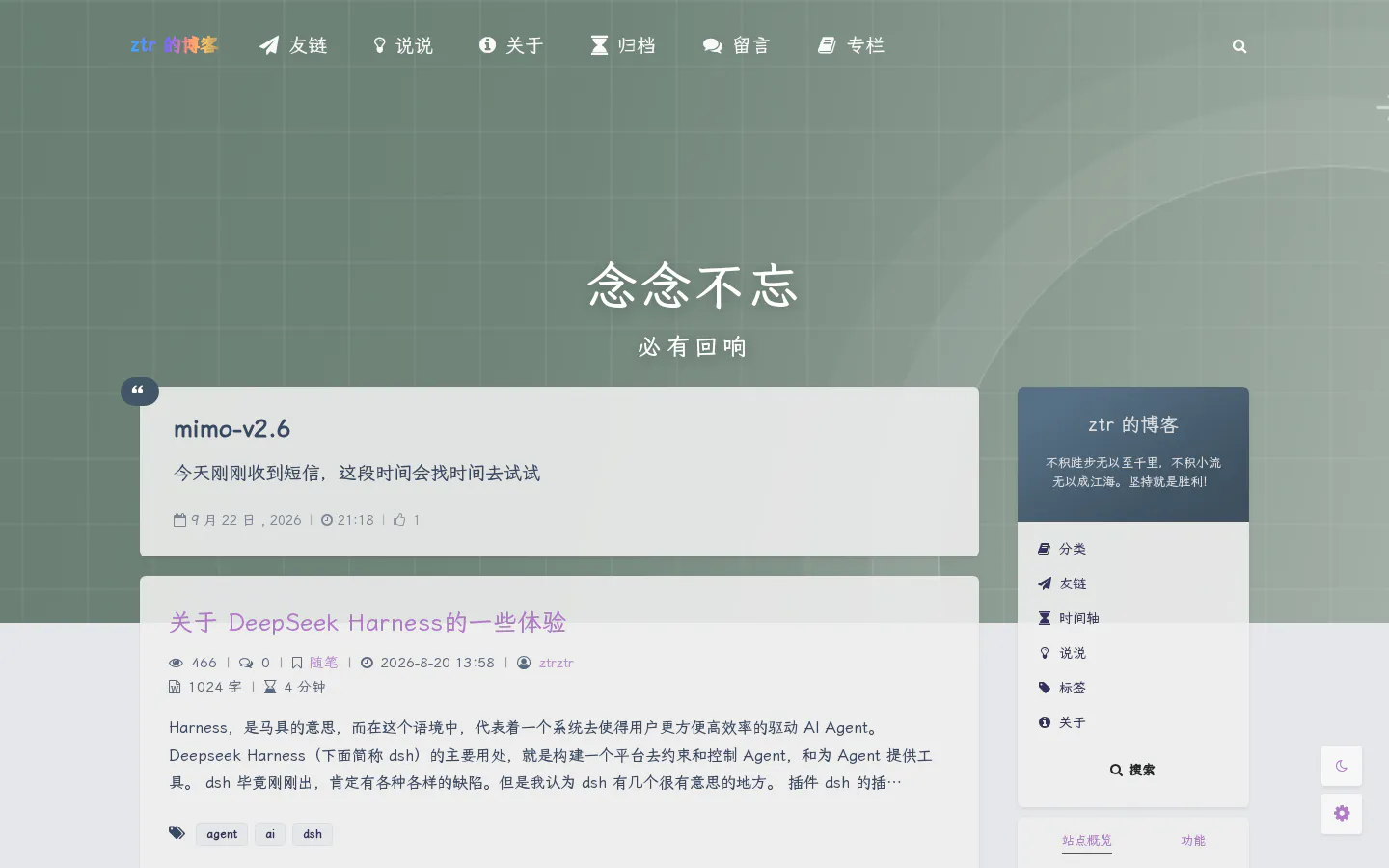This screenshot has width=1389, height=868.
Task: Open 关于 from the top navigation
Action: coord(525,45)
